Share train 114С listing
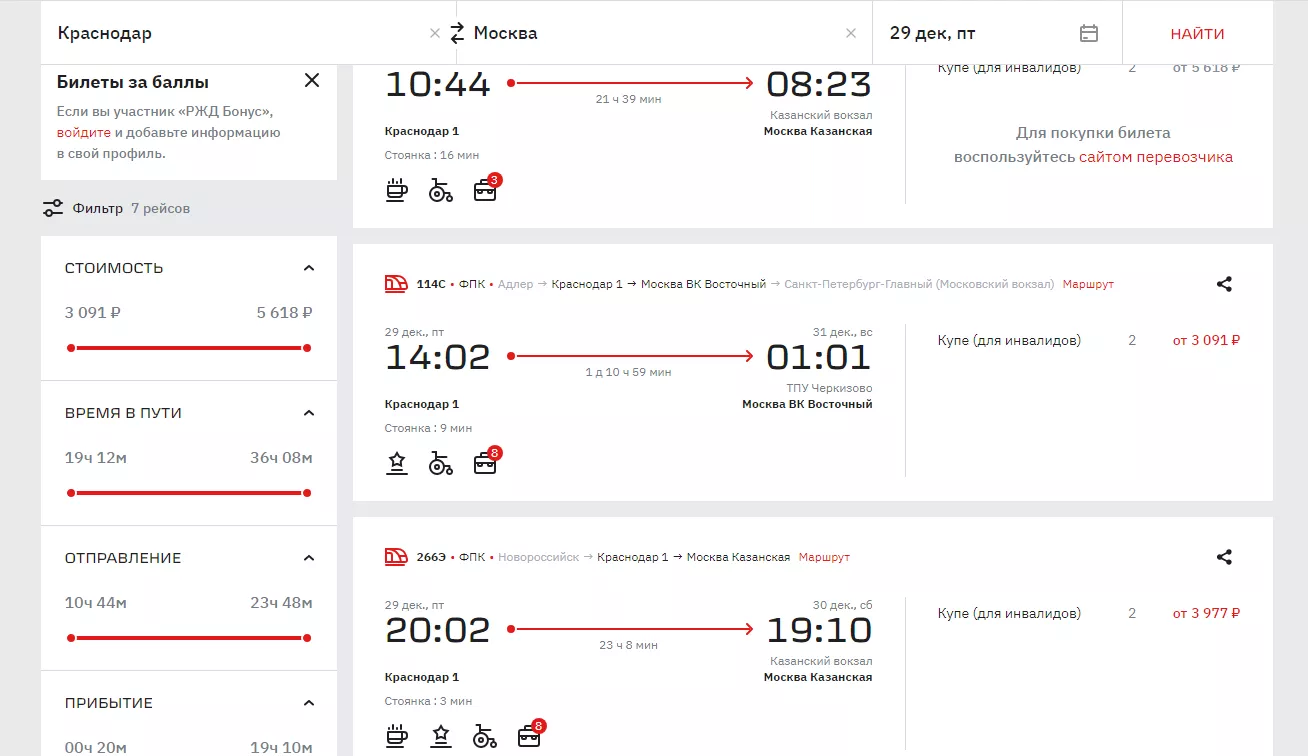The height and width of the screenshot is (756, 1308). (1224, 284)
